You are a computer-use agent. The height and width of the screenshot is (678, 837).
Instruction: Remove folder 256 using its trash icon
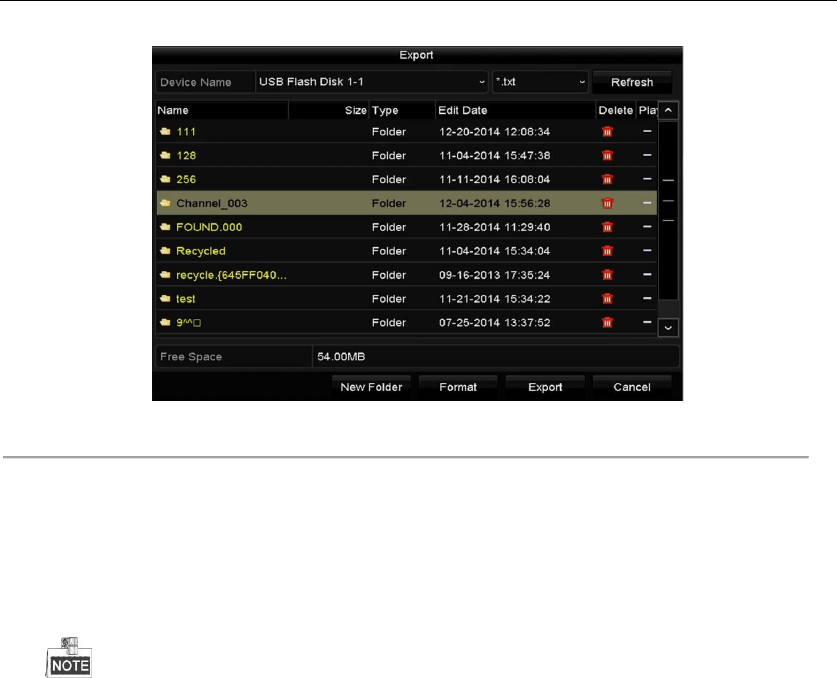(x=607, y=179)
